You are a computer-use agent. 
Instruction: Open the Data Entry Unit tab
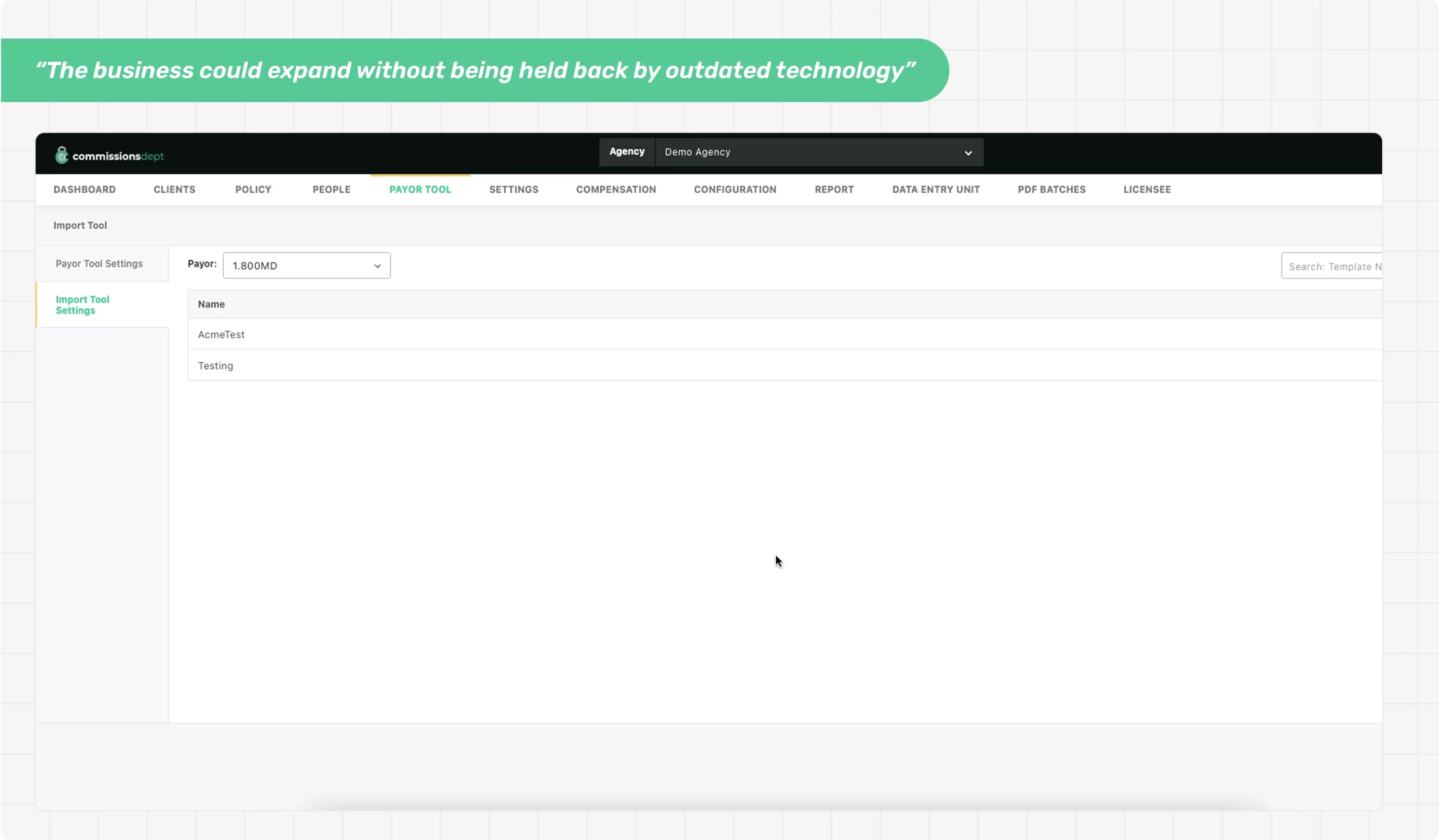click(x=935, y=189)
